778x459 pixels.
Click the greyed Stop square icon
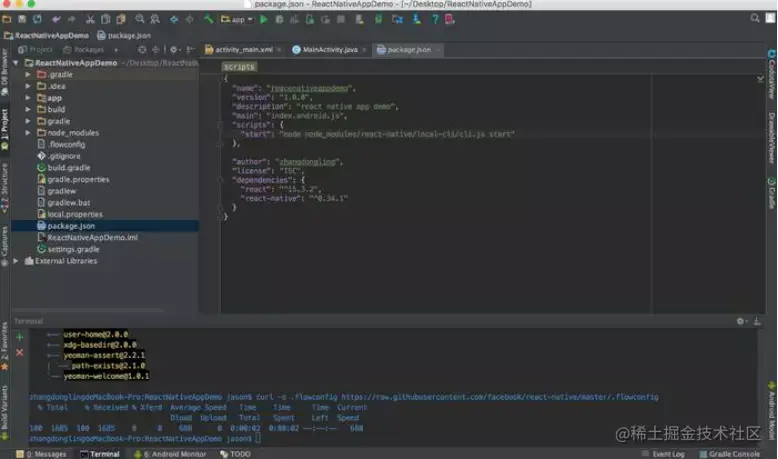tap(341, 19)
